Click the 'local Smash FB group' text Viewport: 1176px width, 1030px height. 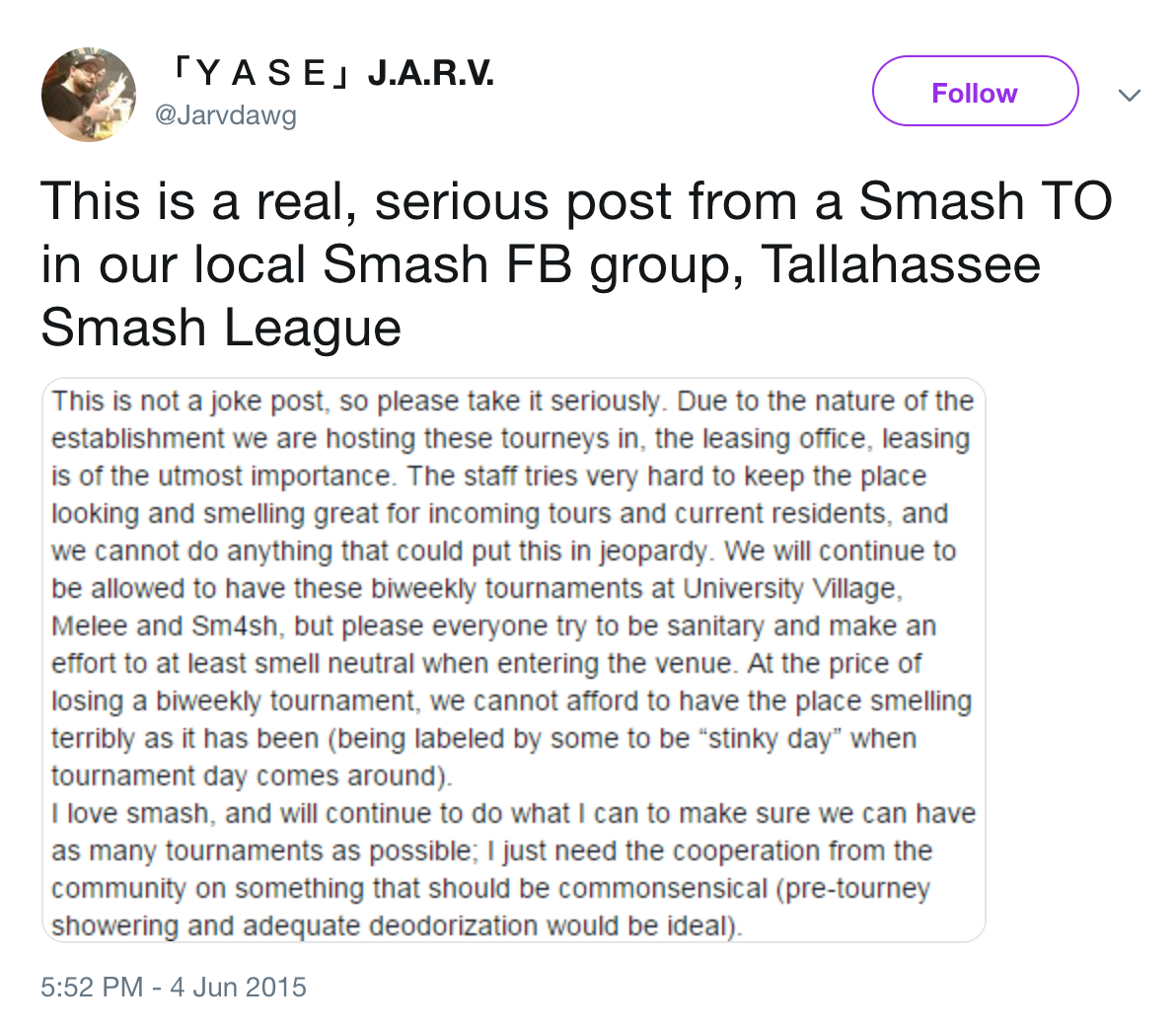[460, 264]
